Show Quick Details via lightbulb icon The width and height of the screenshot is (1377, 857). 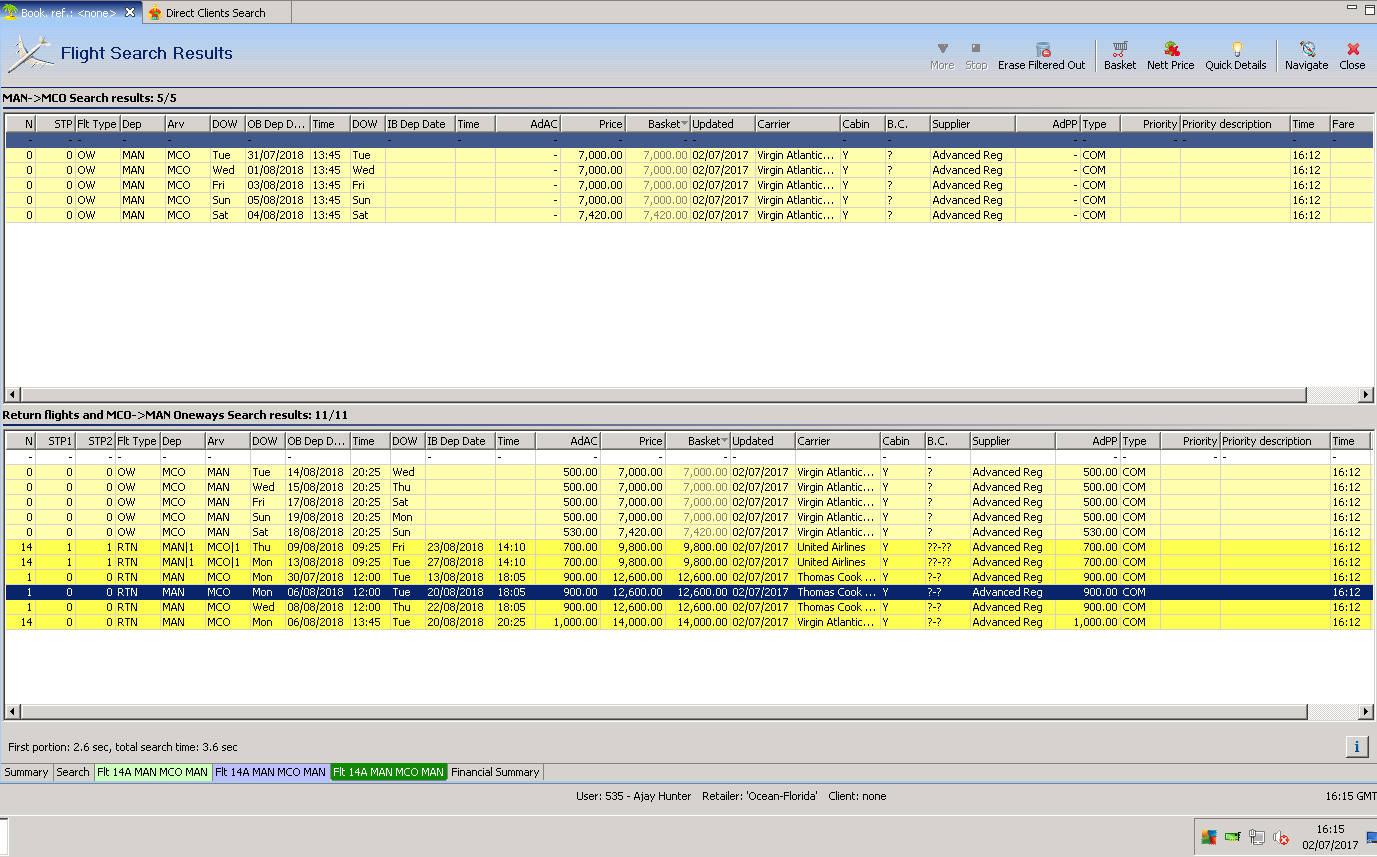click(x=1236, y=49)
